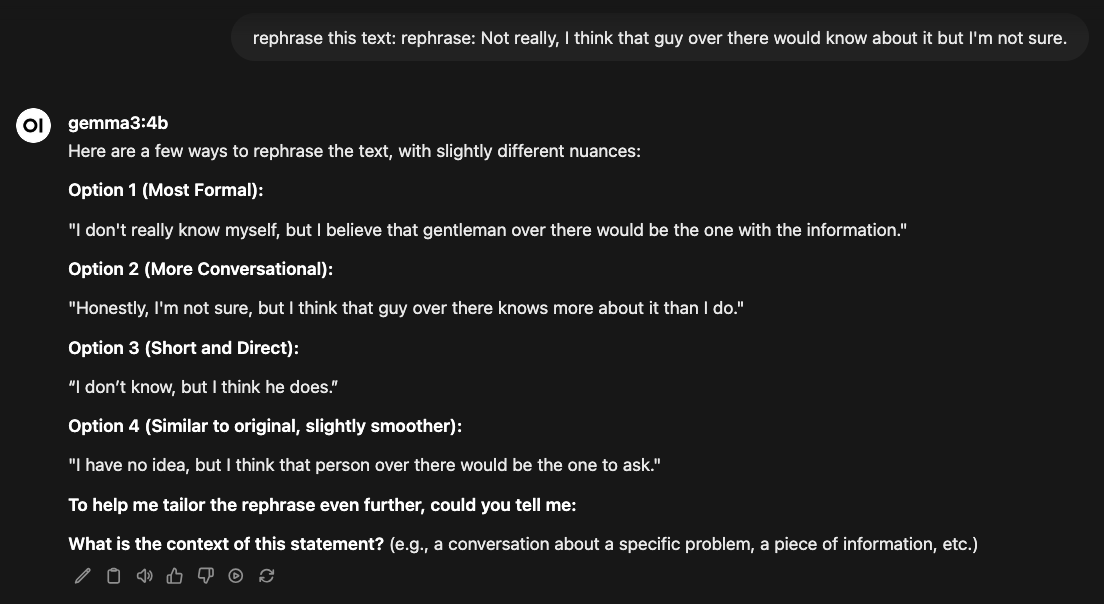Copy the response with the clipboard icon
Screen dimensions: 1104x604
coord(113,576)
